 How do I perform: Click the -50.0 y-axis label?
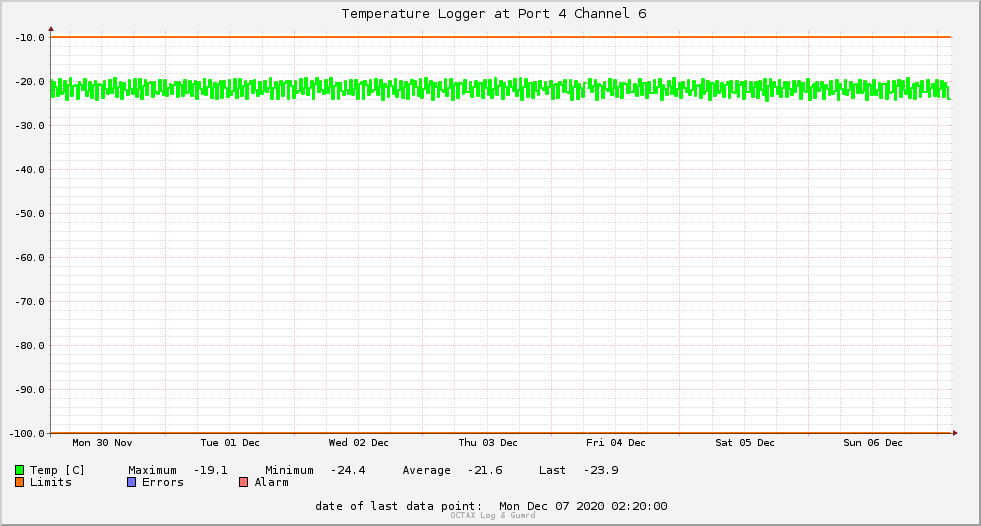pyautogui.click(x=30, y=214)
